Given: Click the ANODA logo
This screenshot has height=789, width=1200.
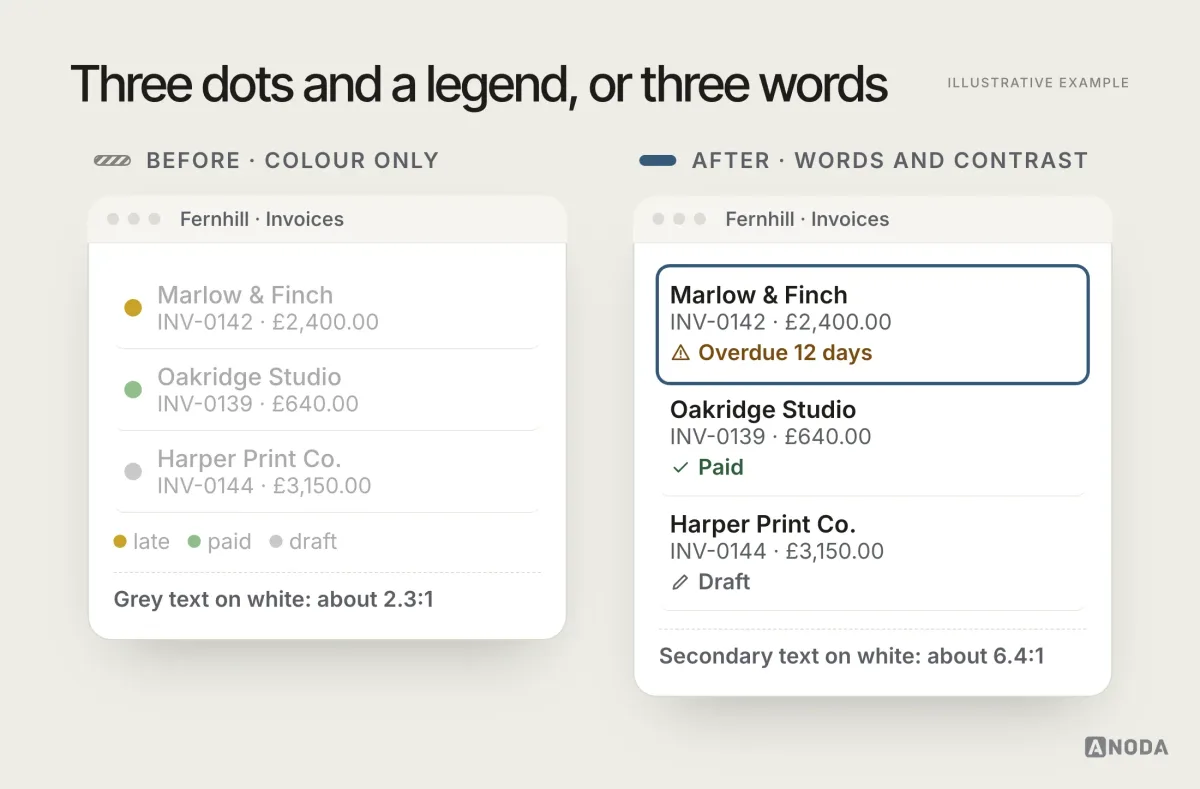Looking at the screenshot, I should click(1126, 747).
